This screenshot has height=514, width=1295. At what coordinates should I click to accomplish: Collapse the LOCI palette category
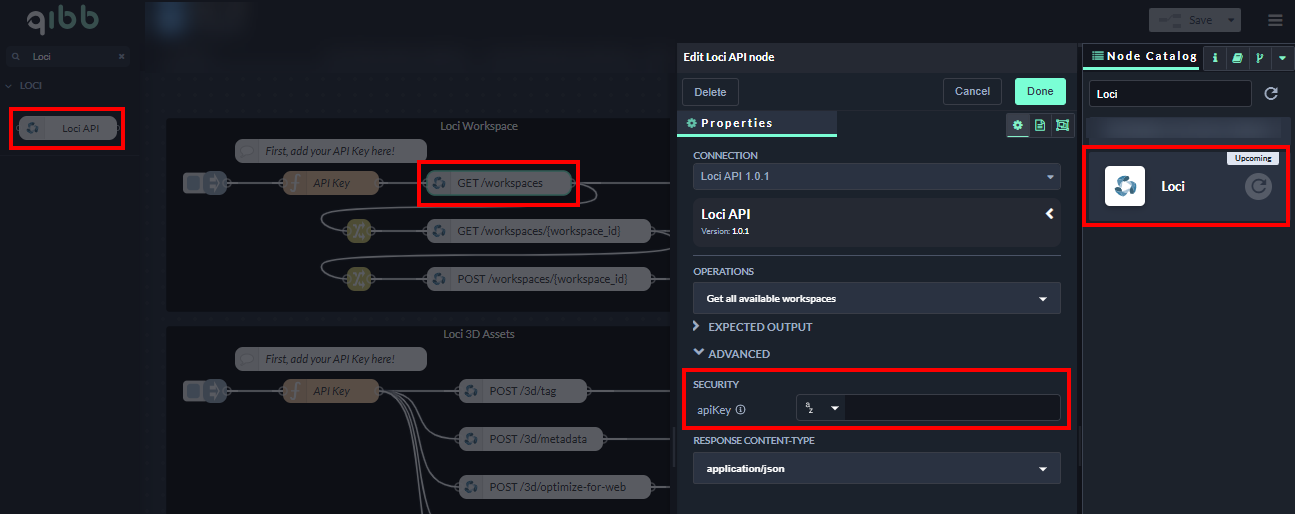[x=9, y=86]
